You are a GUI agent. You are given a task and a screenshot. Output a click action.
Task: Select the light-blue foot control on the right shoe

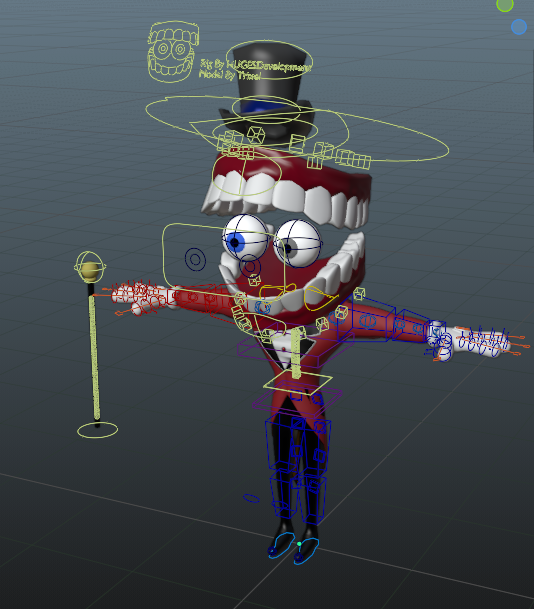coord(306,551)
